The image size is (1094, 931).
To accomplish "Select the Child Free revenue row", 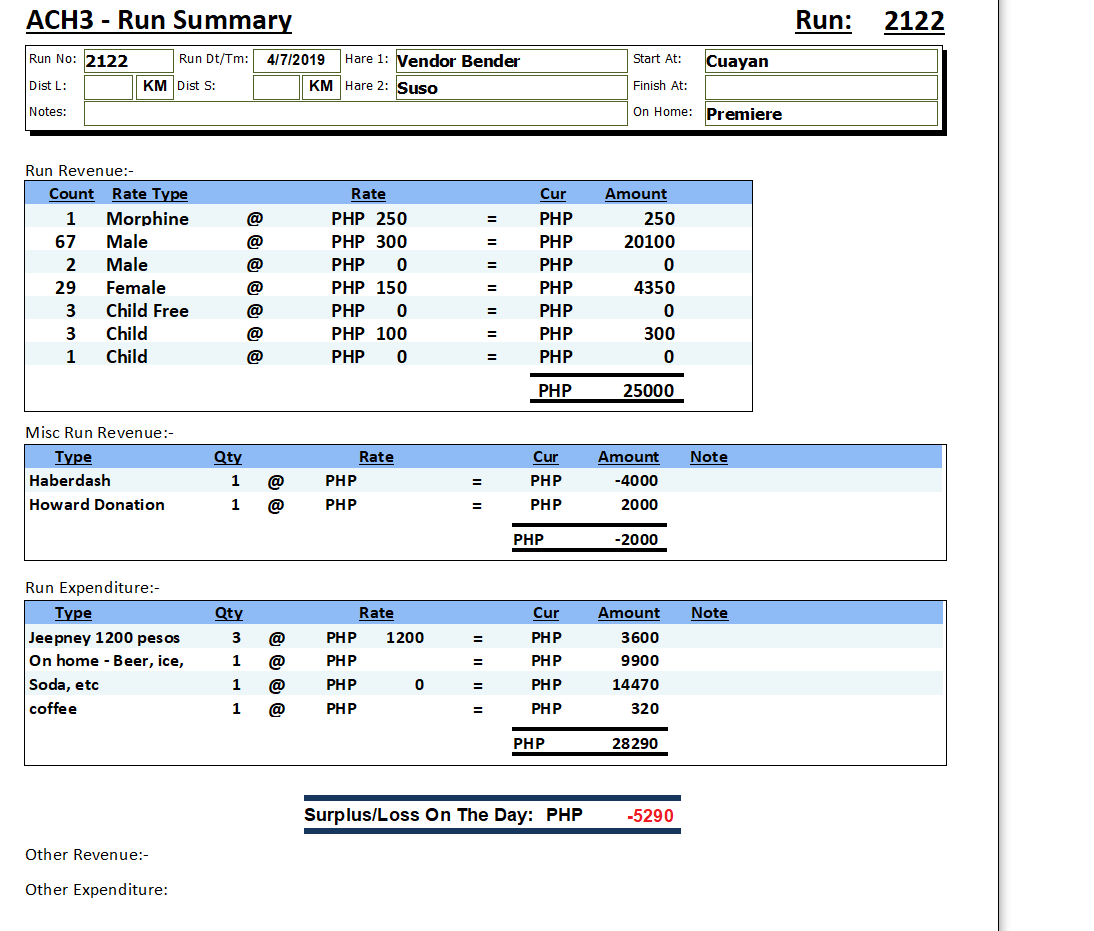I will pyautogui.click(x=147, y=311).
